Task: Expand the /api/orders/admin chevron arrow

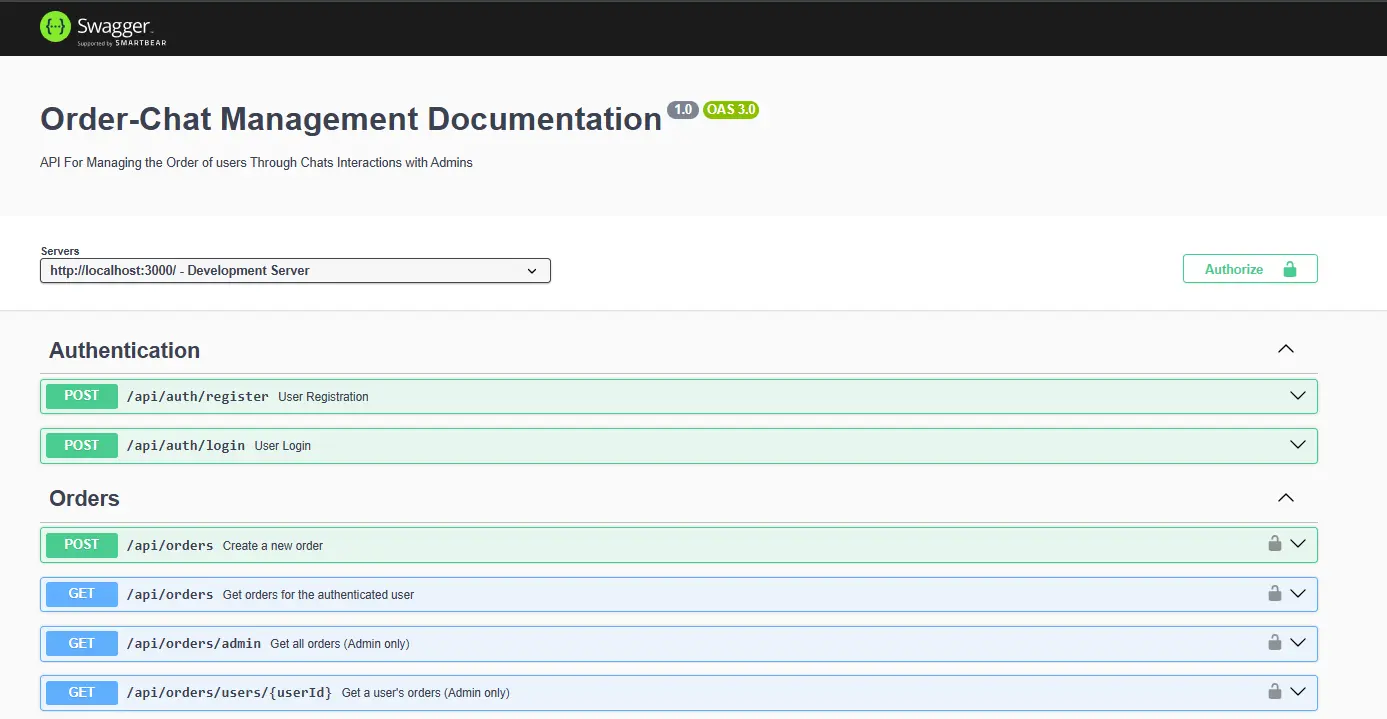Action: (x=1298, y=642)
